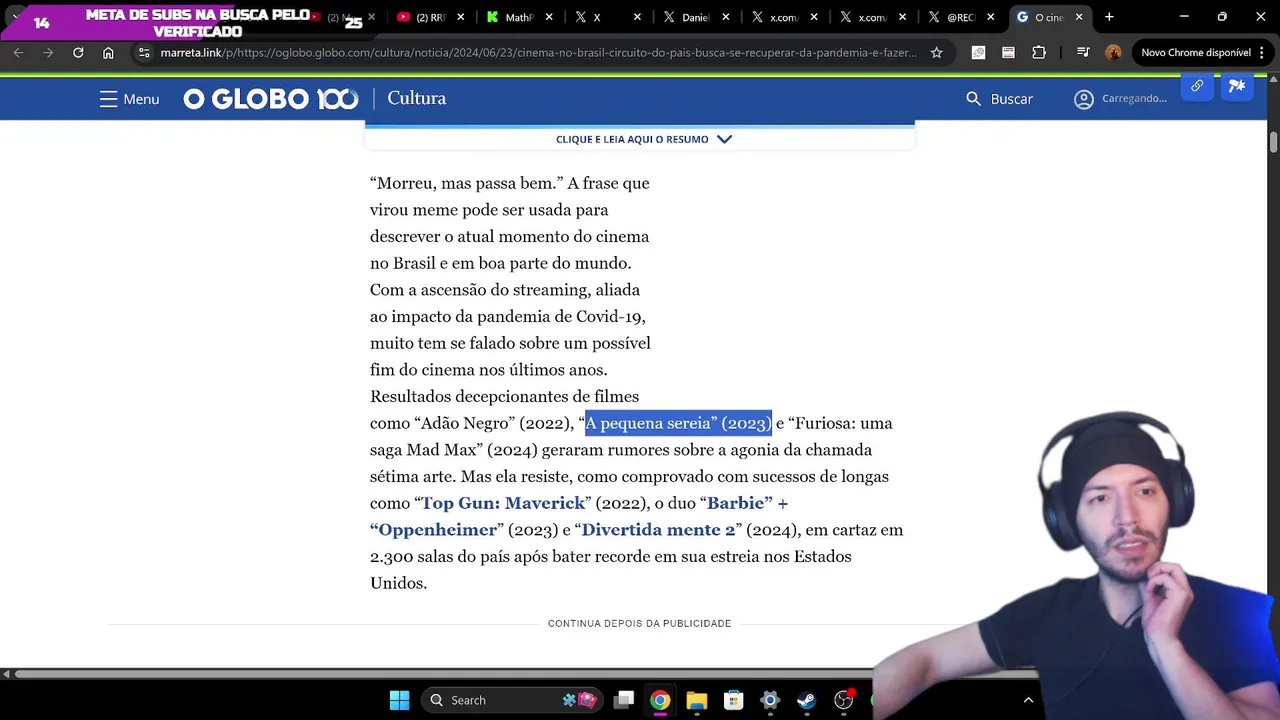The image size is (1280, 720).
Task: Click the Buscar label
Action: tap(1012, 99)
